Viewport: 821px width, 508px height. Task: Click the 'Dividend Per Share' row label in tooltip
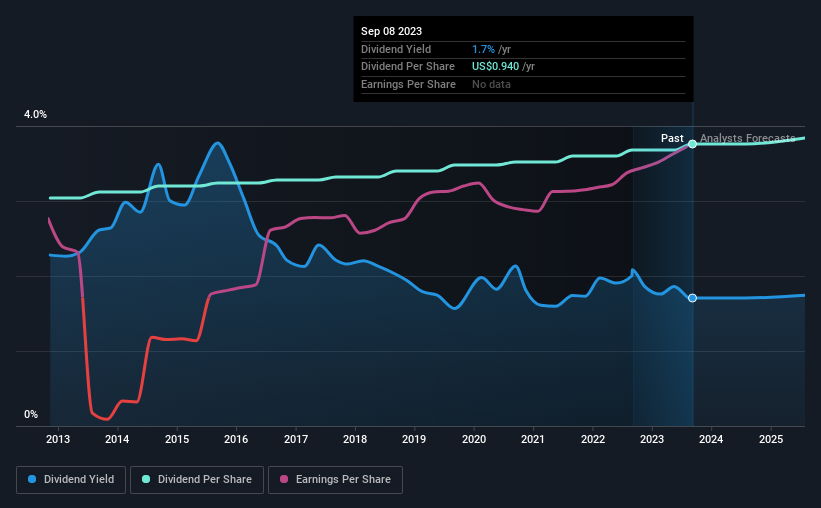coord(408,67)
